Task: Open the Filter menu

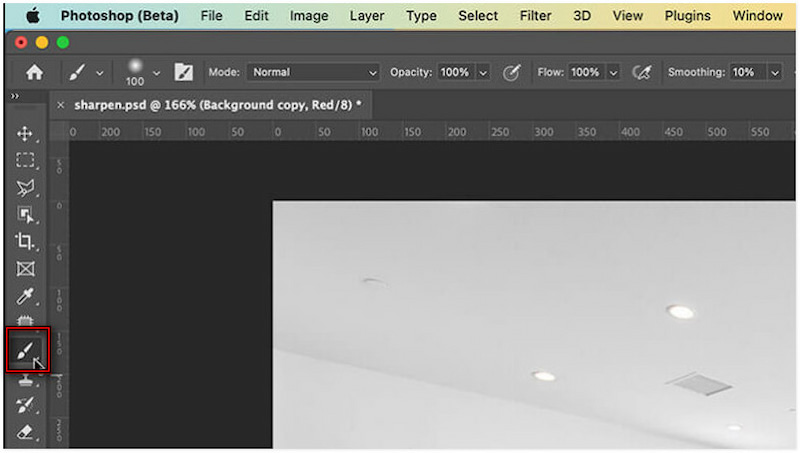Action: point(535,16)
